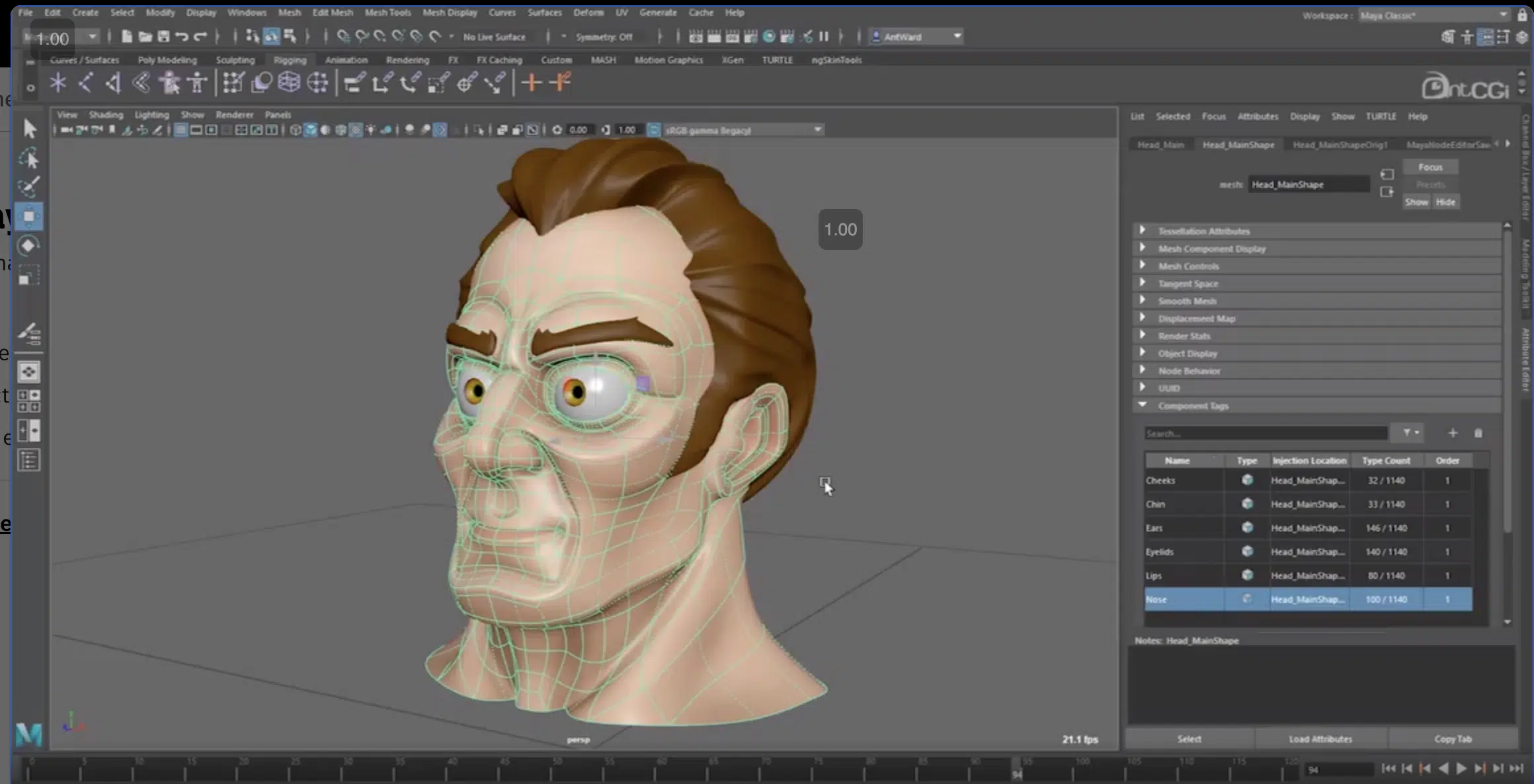Select the arrow Select Tool in left toolbar
1534x784 pixels.
point(29,129)
